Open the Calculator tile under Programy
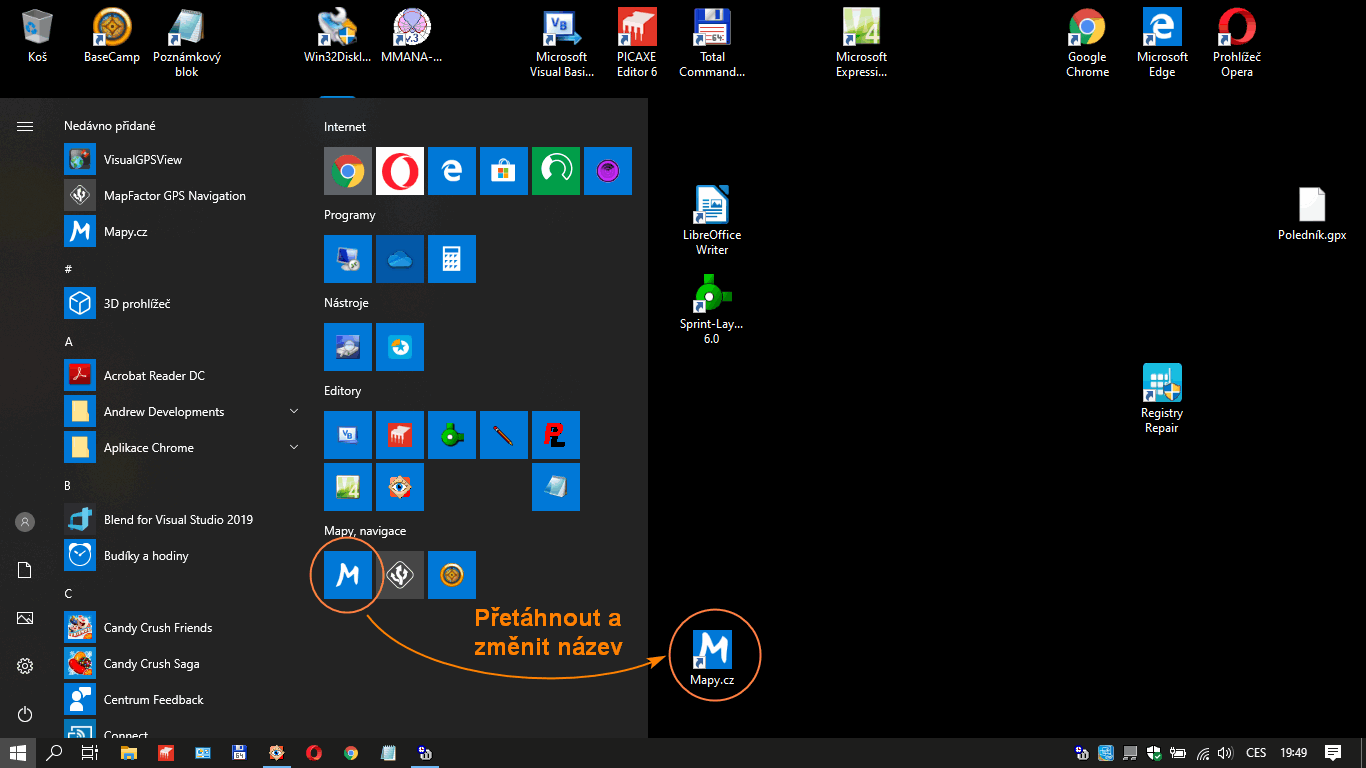Screen dimensions: 1366x768 pyautogui.click(x=452, y=259)
